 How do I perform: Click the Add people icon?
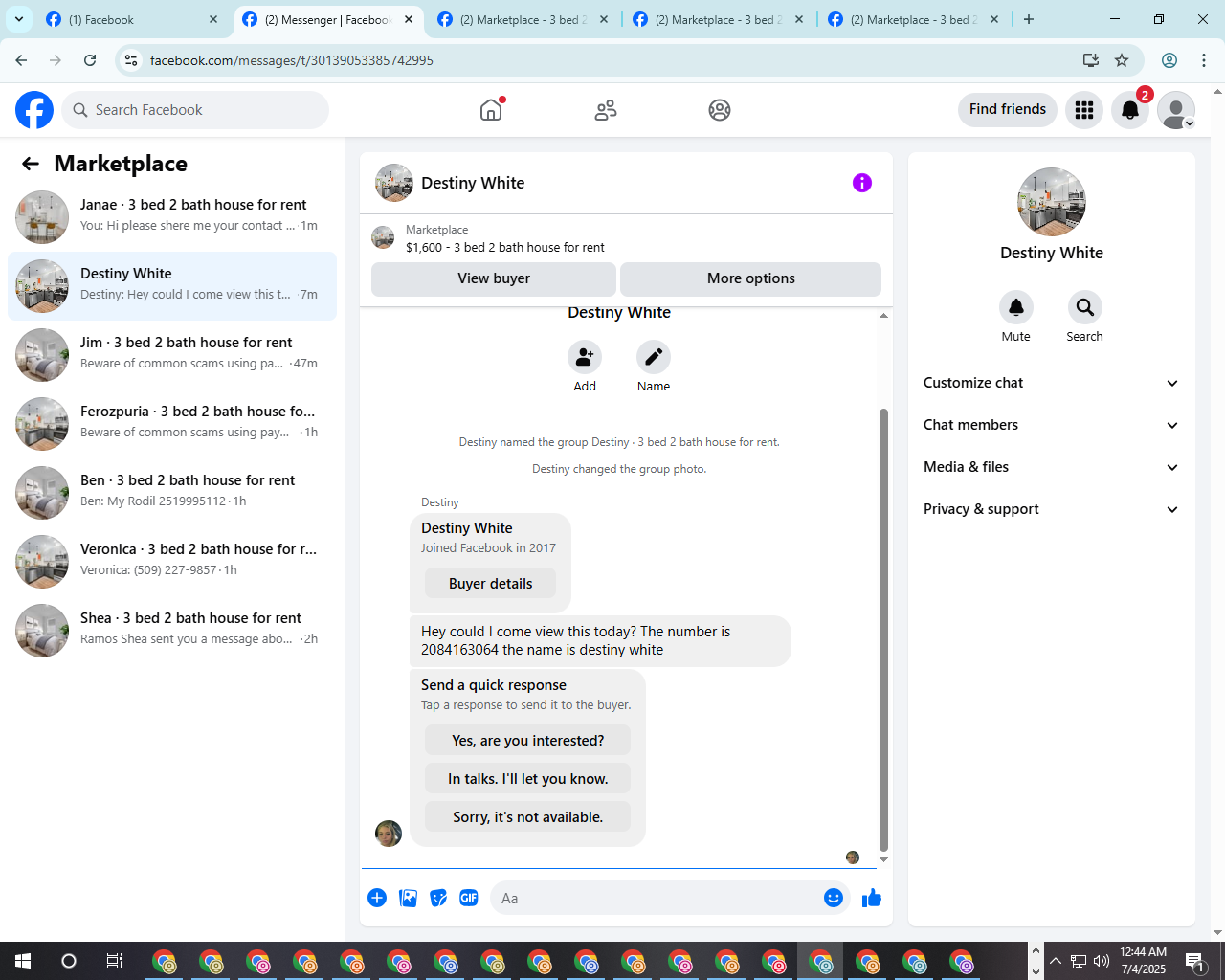pos(585,357)
